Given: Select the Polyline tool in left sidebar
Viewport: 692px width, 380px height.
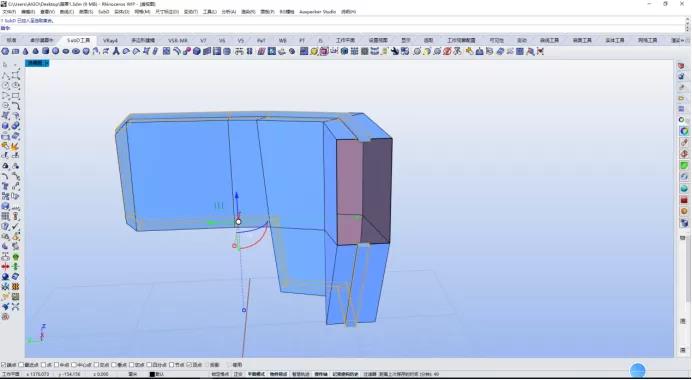Looking at the screenshot, I should coord(5,75).
